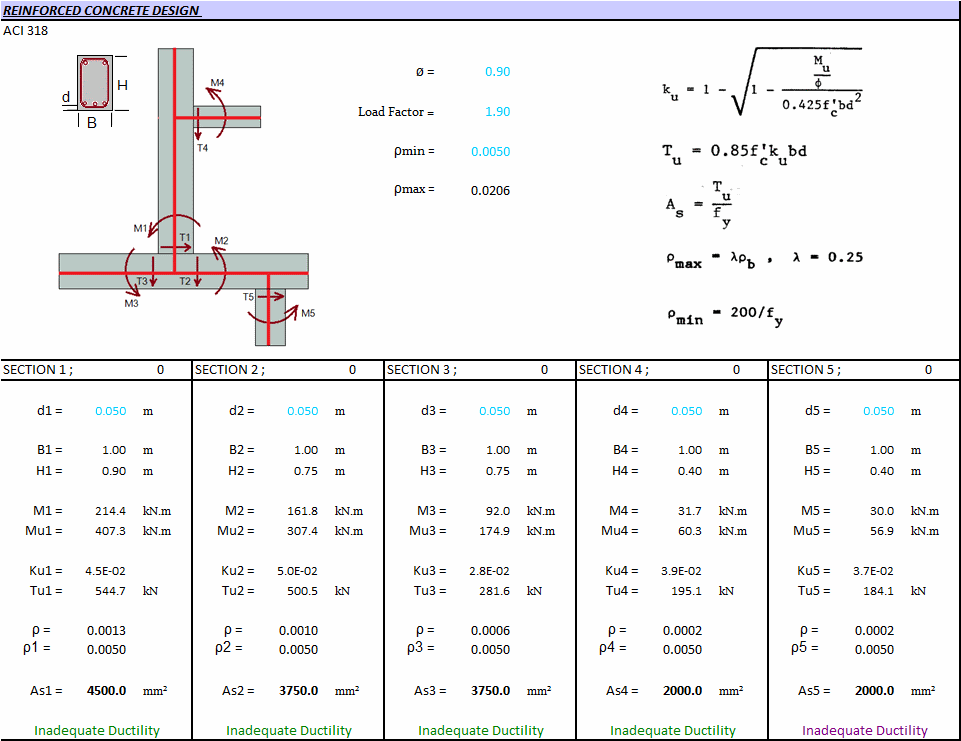Click the H5 value 0.40

[882, 471]
